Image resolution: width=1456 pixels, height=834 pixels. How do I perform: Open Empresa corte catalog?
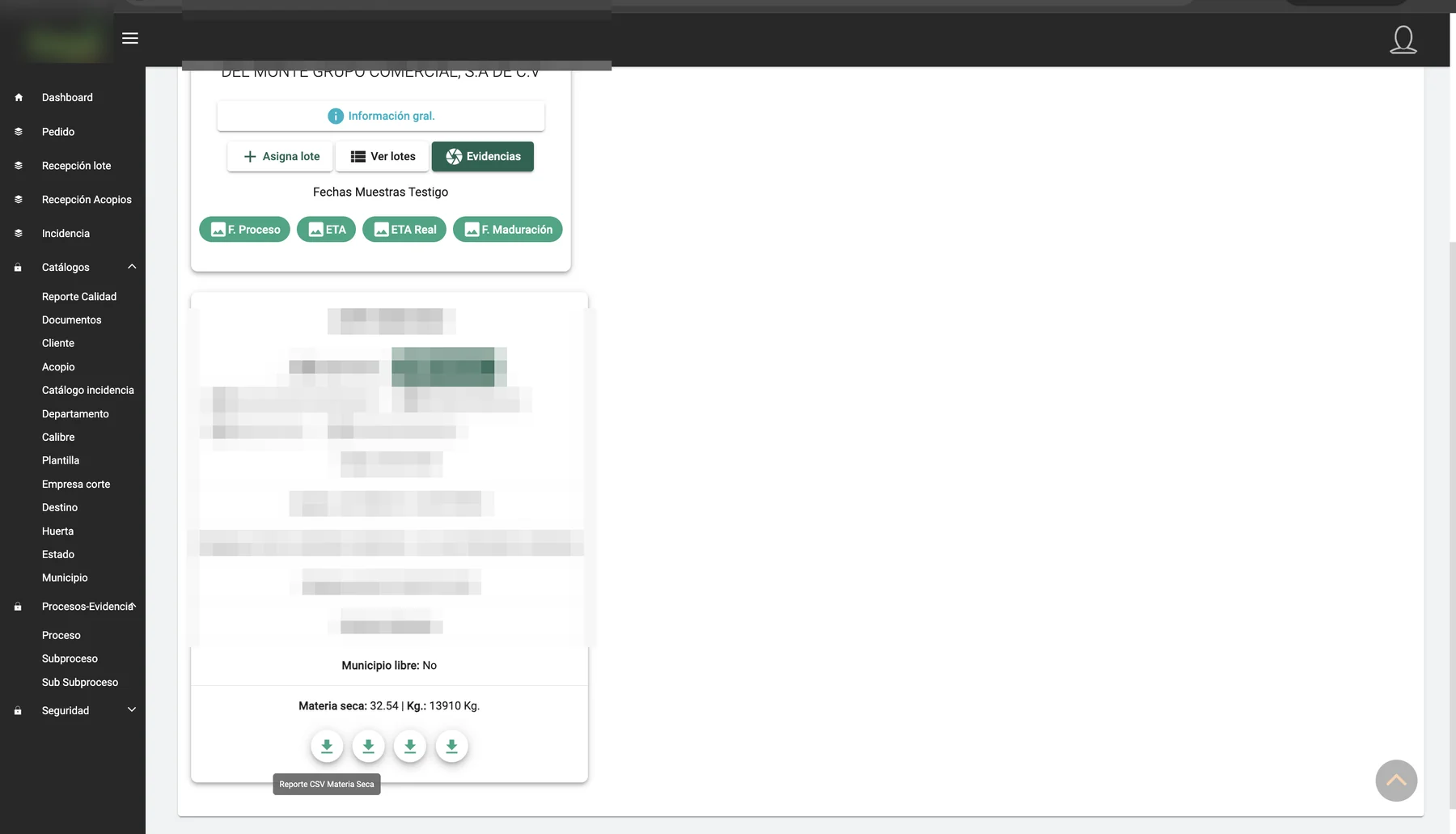point(76,485)
